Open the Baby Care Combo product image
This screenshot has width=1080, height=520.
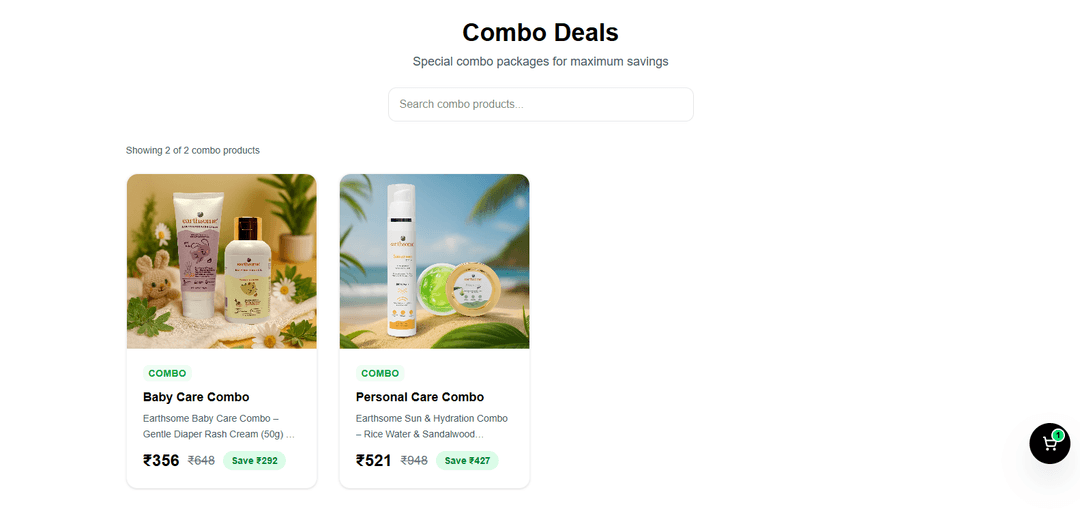tap(221, 261)
